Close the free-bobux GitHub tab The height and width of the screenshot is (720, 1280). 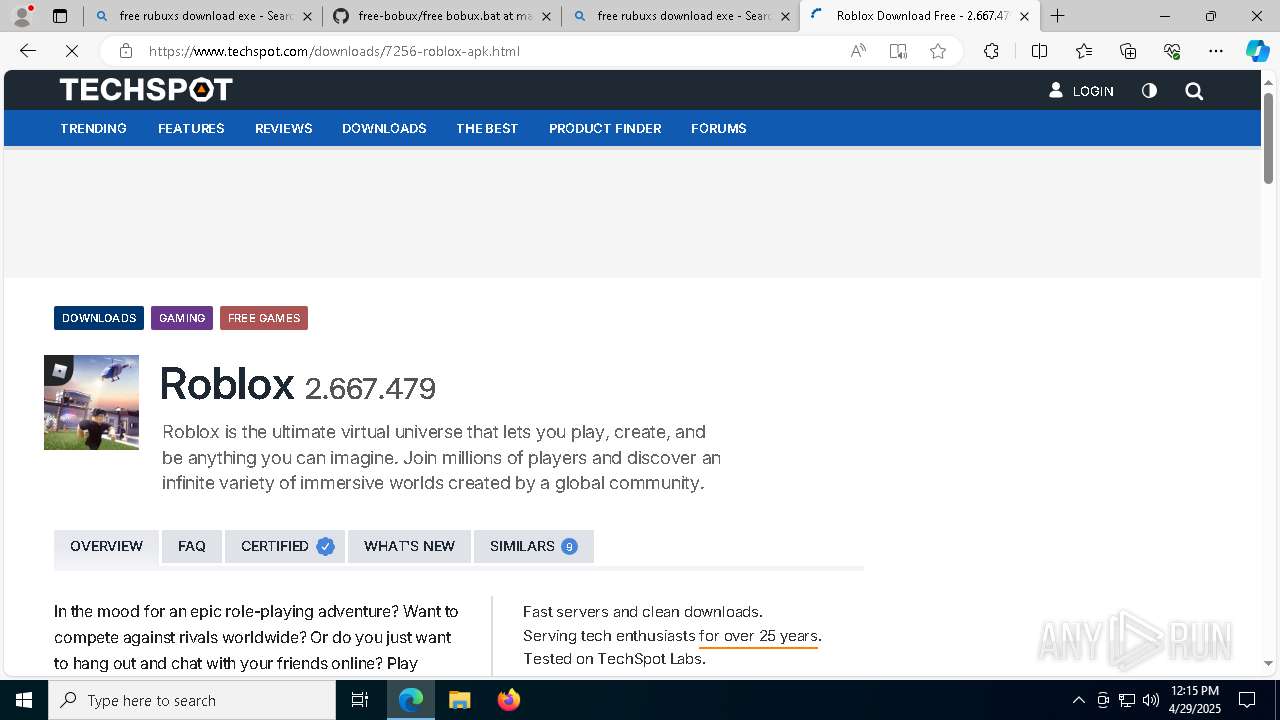(x=546, y=16)
